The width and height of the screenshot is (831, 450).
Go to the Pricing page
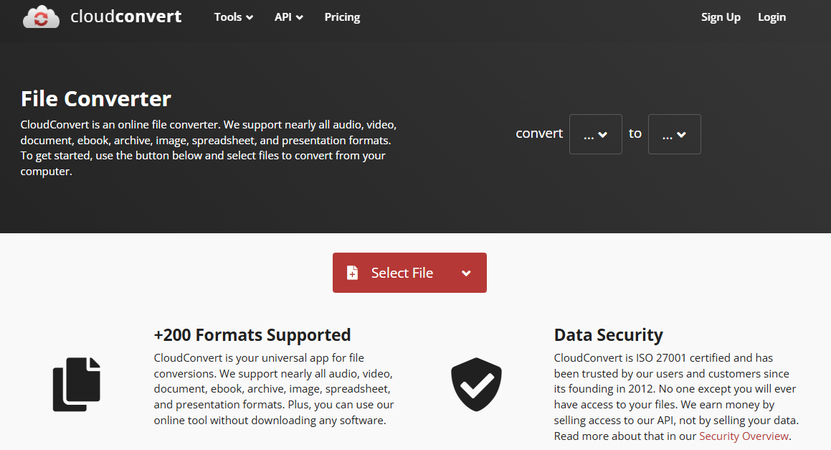(342, 17)
